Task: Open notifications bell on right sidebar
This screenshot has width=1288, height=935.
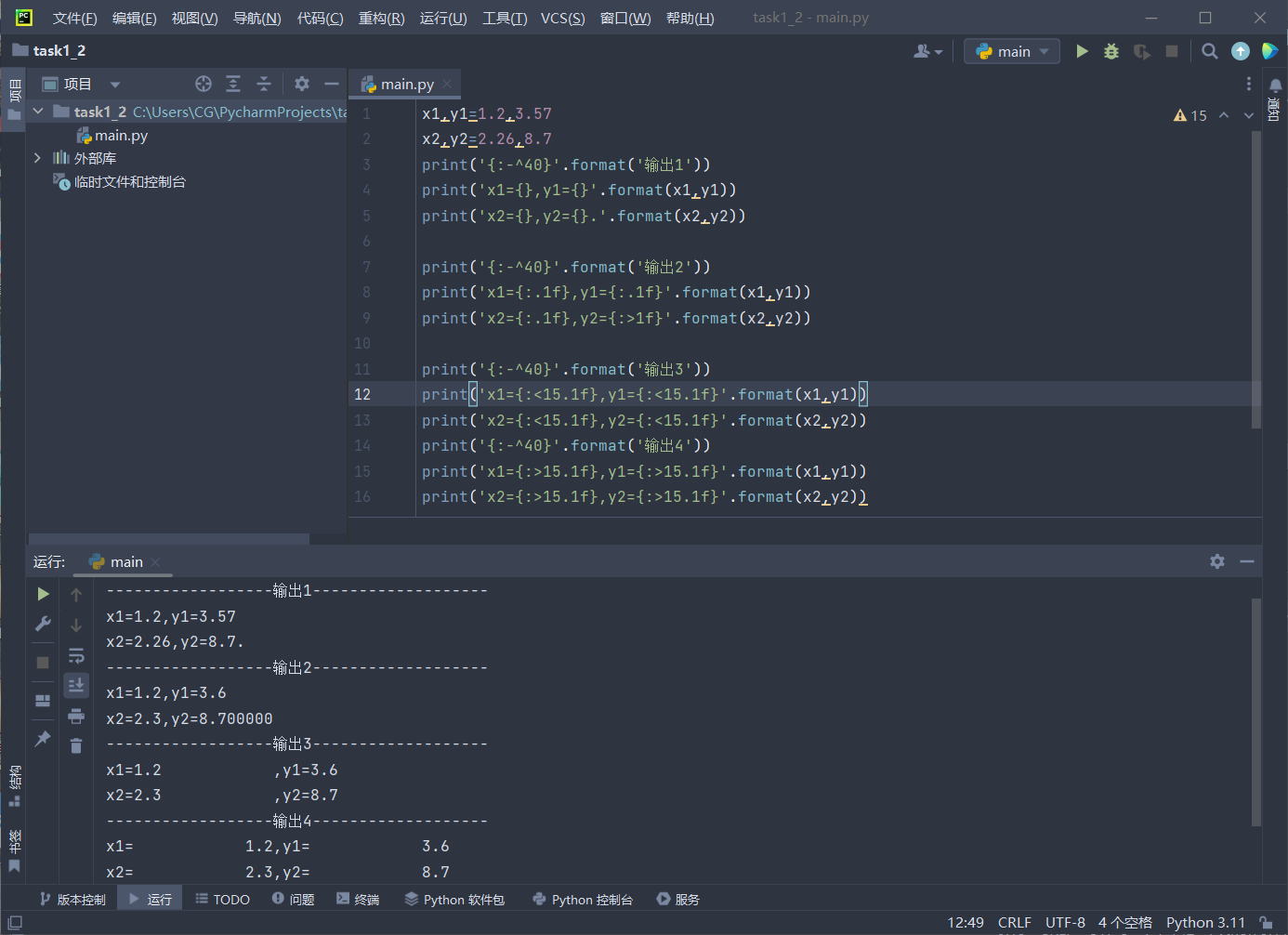Action: [x=1275, y=86]
